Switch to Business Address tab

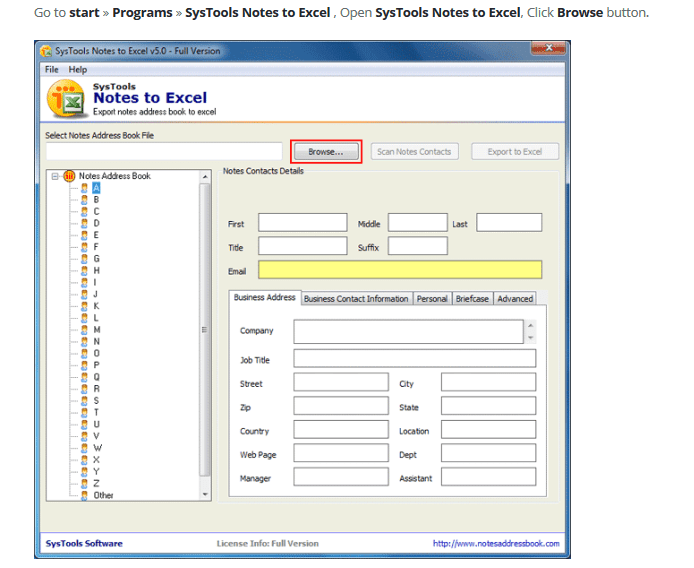pos(265,298)
